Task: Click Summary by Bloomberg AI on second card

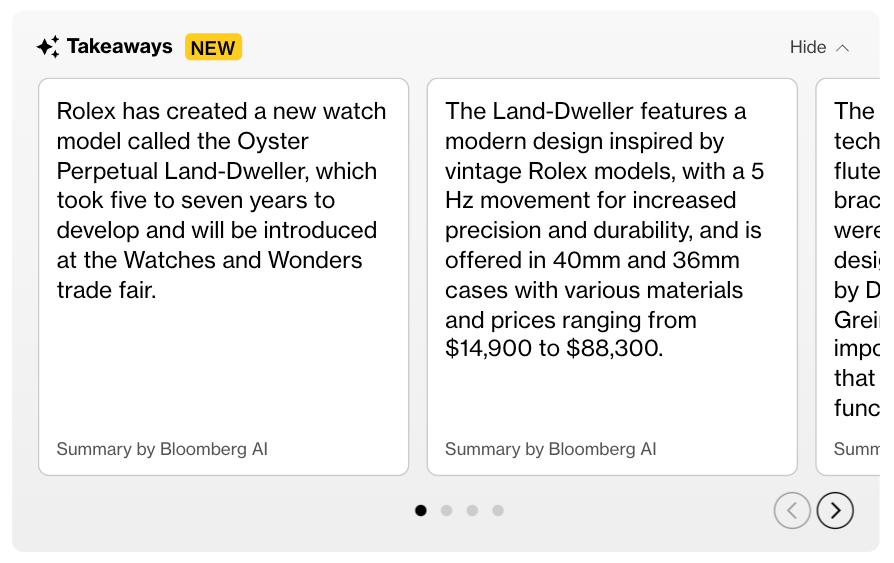Action: (551, 449)
